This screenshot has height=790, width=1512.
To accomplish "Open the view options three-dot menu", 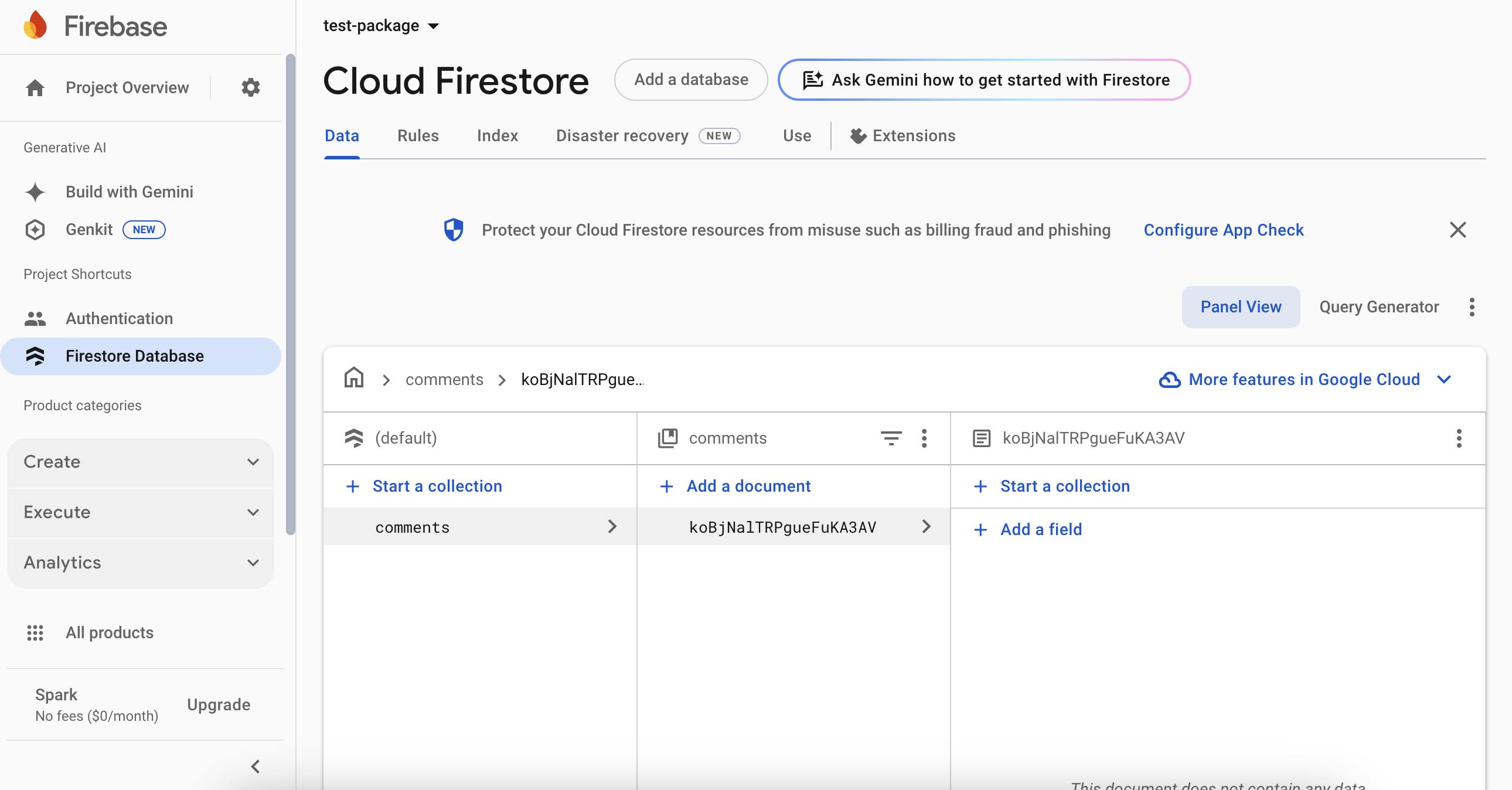I will coord(1472,307).
